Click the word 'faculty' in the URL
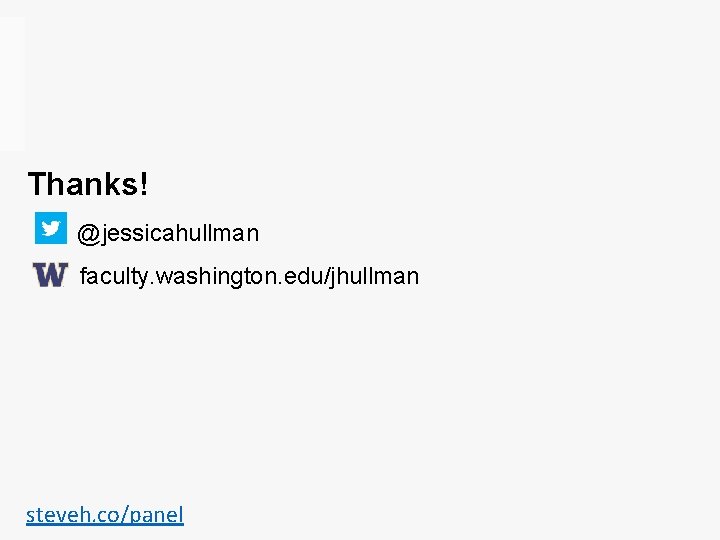 tap(113, 276)
